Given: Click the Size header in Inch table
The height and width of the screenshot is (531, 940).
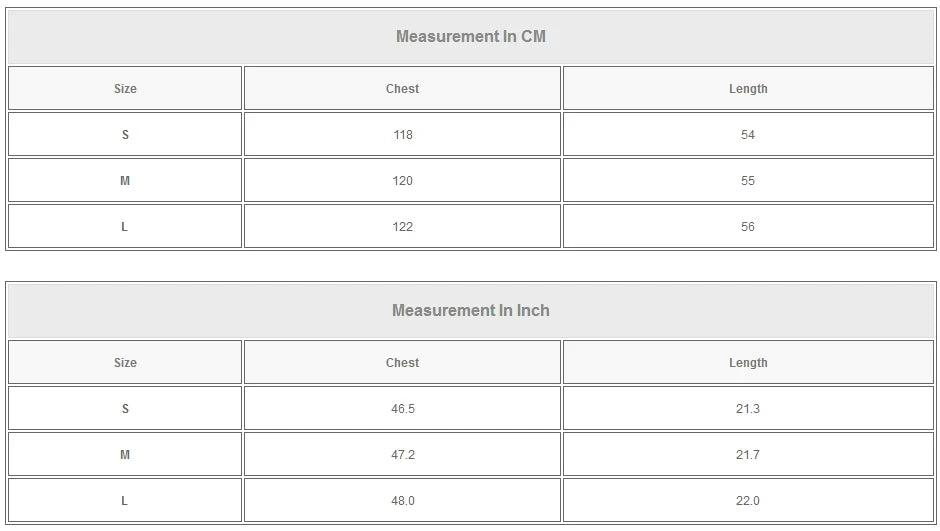Looking at the screenshot, I should click(x=125, y=363).
